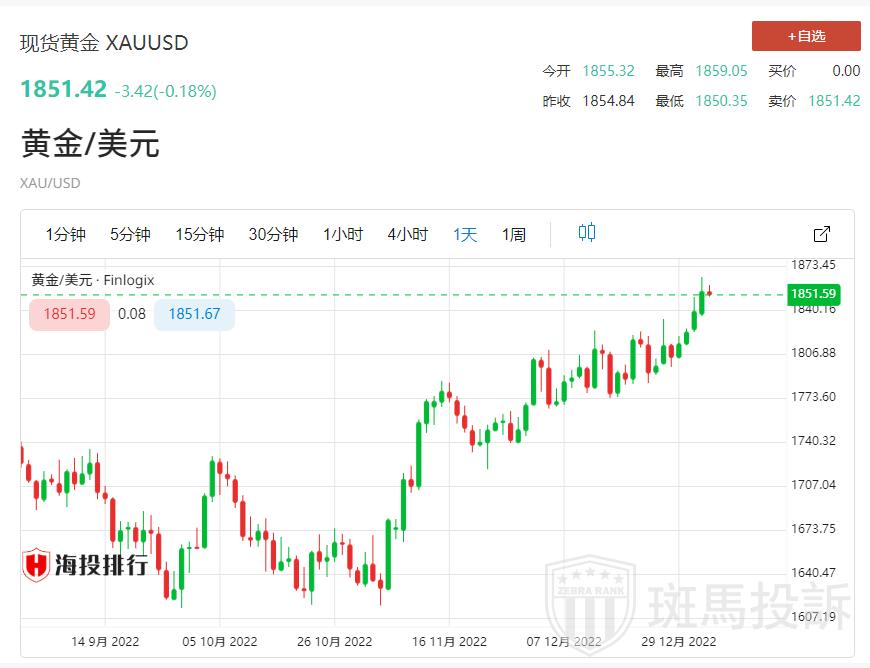Switch to the 1周 weekly view

514,234
